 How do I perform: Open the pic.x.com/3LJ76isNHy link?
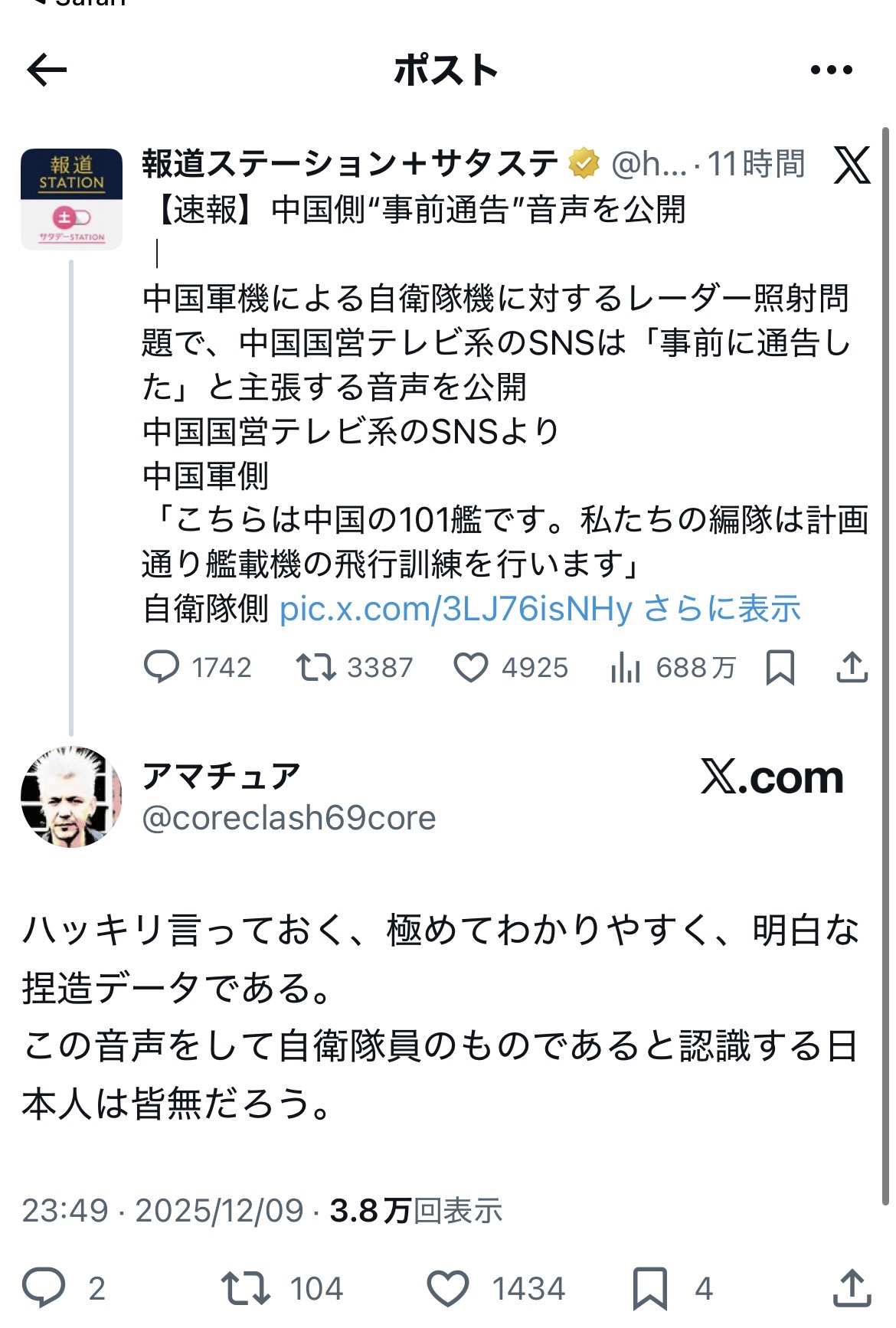(x=456, y=609)
